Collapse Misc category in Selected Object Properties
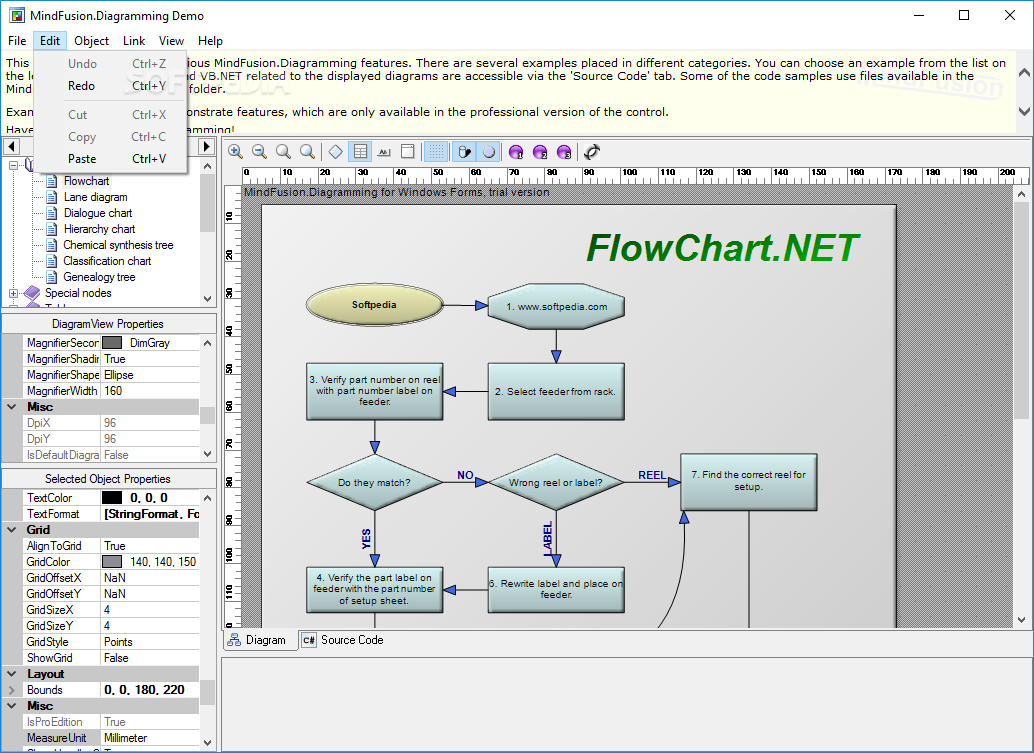 [12, 706]
